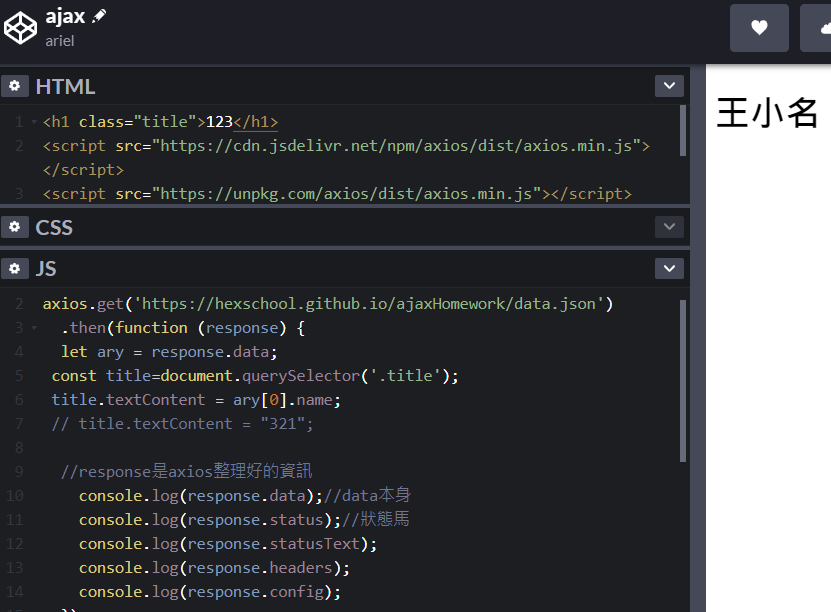Viewport: 831px width, 612px height.
Task: Click console.log(response.statusText) line
Action: pyautogui.click(x=228, y=544)
